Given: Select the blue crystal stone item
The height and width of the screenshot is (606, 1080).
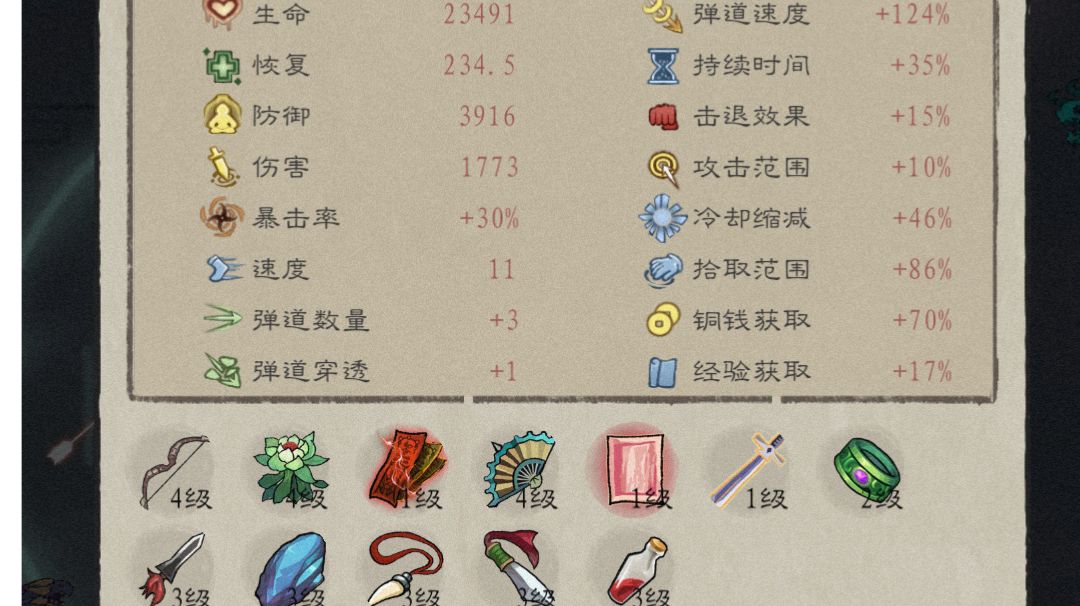Looking at the screenshot, I should pyautogui.click(x=290, y=570).
